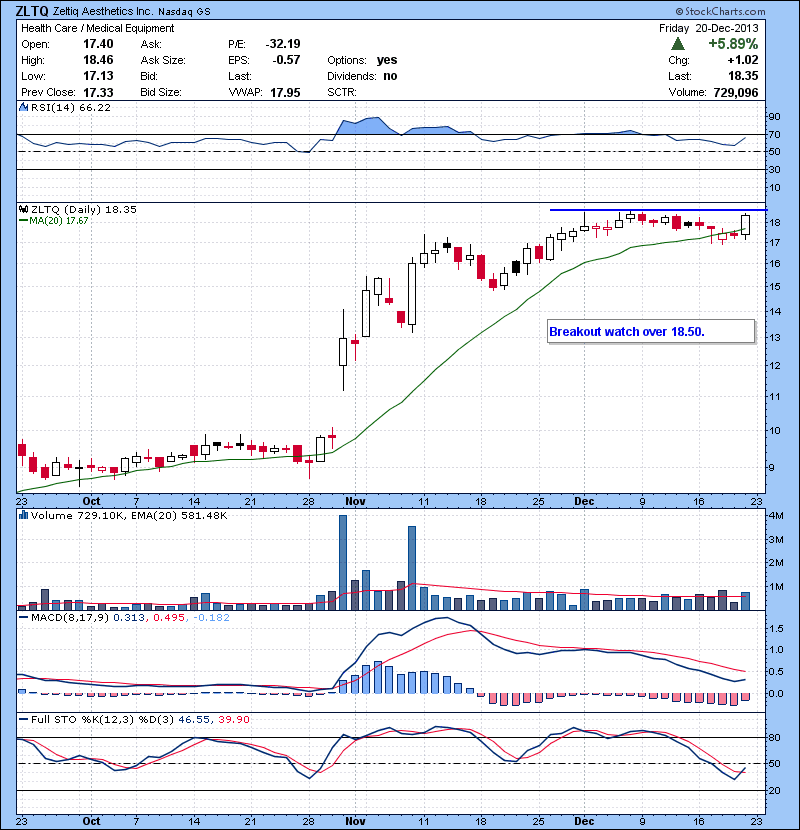Click the Oct label on the bottom-most date axis
Viewport: 800px width, 830px height.
click(91, 822)
